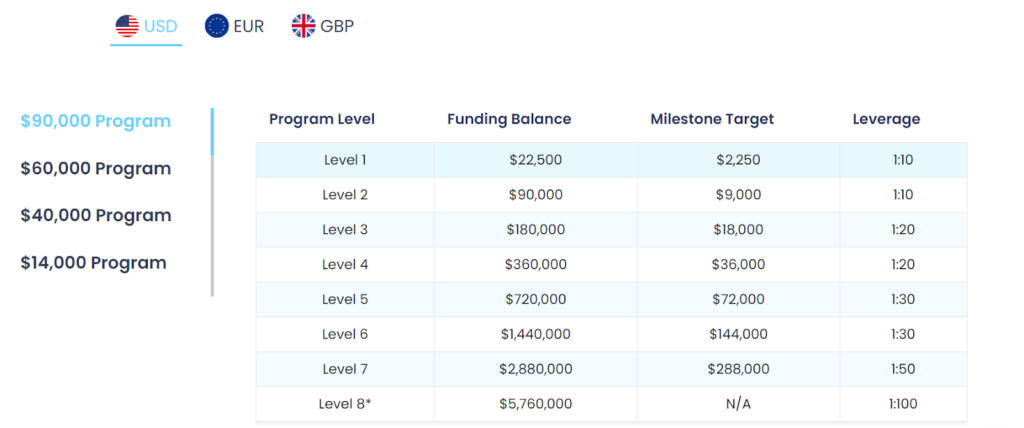Click the $5,760,000 funding balance cell
Image resolution: width=1024 pixels, height=428 pixels.
(535, 404)
